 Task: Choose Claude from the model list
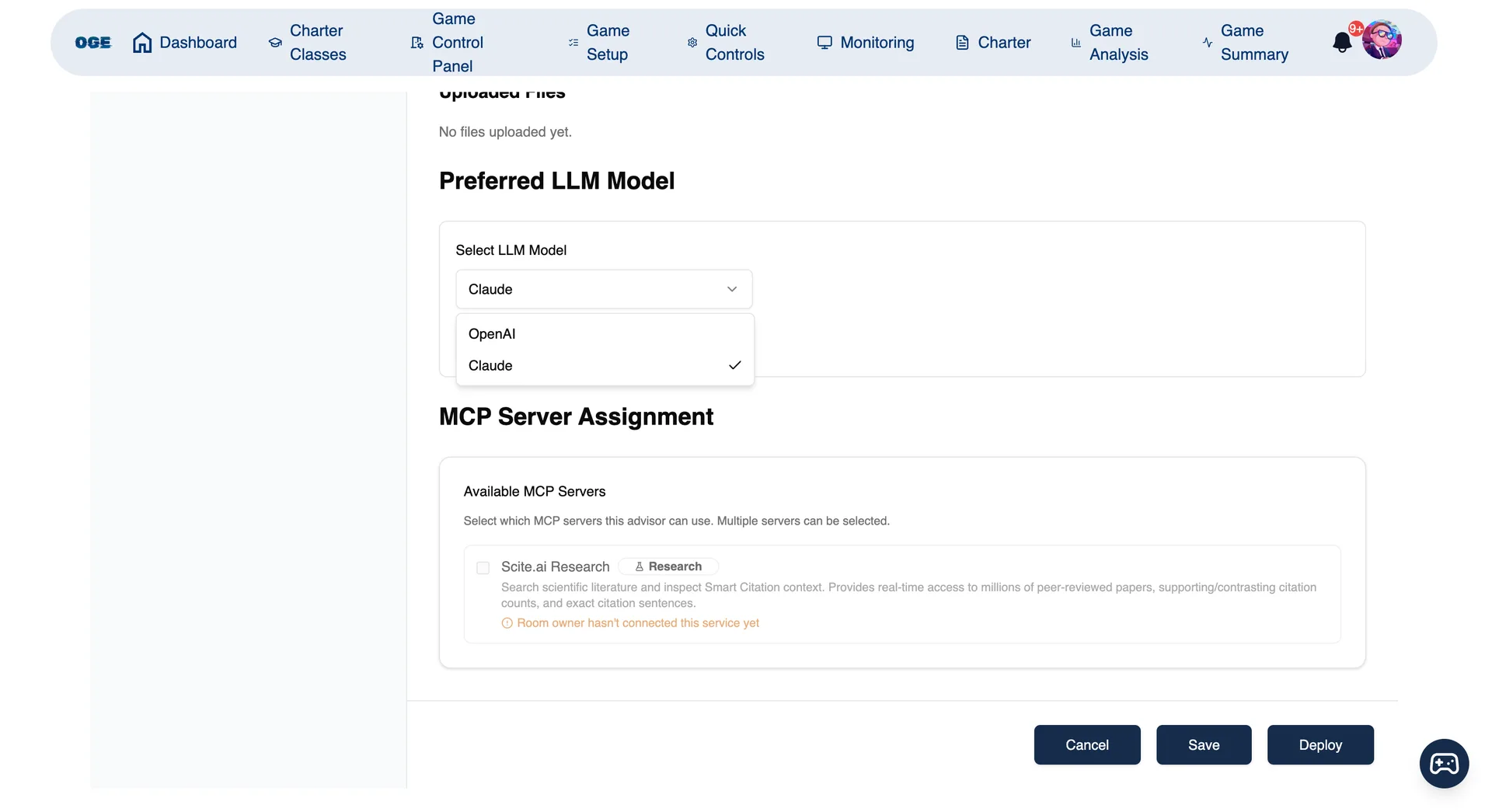(605, 365)
